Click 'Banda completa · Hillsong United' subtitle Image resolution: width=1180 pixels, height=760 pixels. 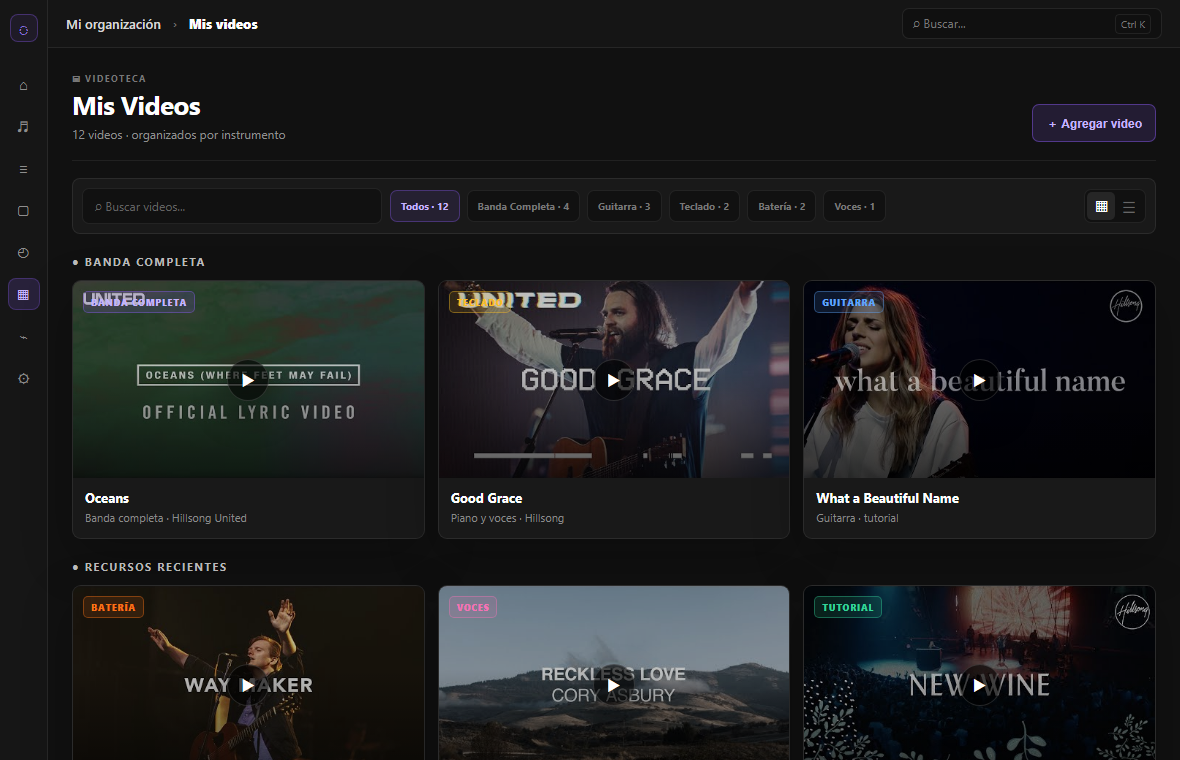click(166, 518)
